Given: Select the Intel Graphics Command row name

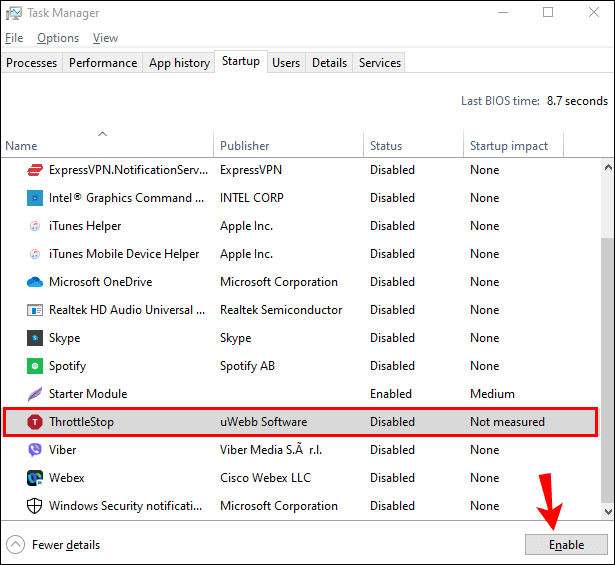Looking at the screenshot, I should 126,198.
